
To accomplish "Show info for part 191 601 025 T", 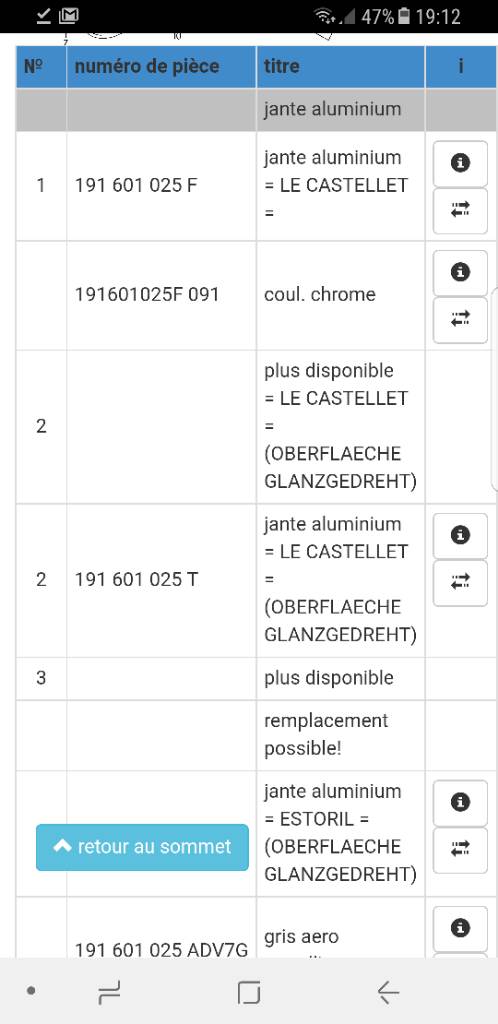I will pyautogui.click(x=460, y=536).
